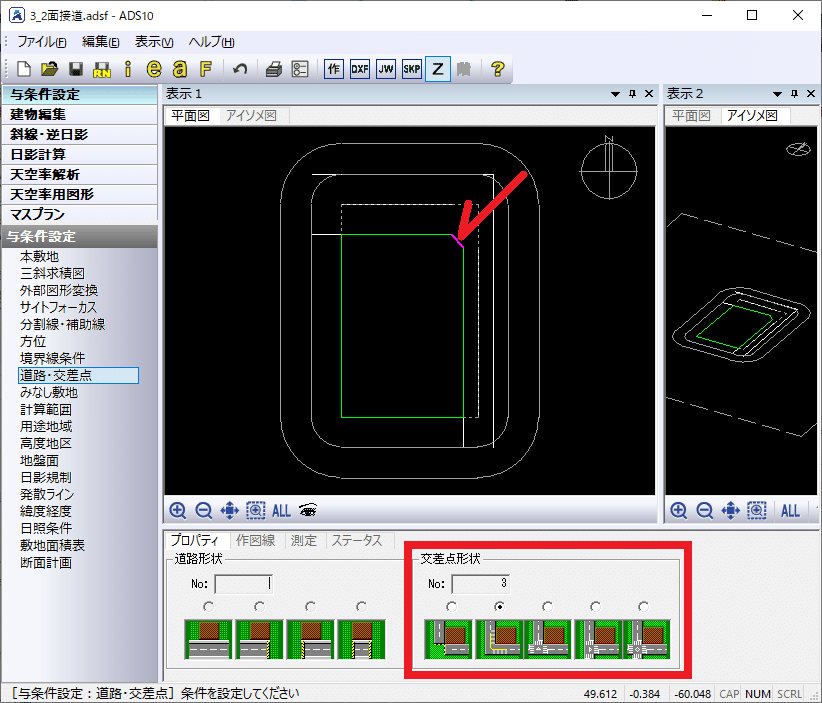Select the fourth 交差点形状 radio button

(x=596, y=607)
